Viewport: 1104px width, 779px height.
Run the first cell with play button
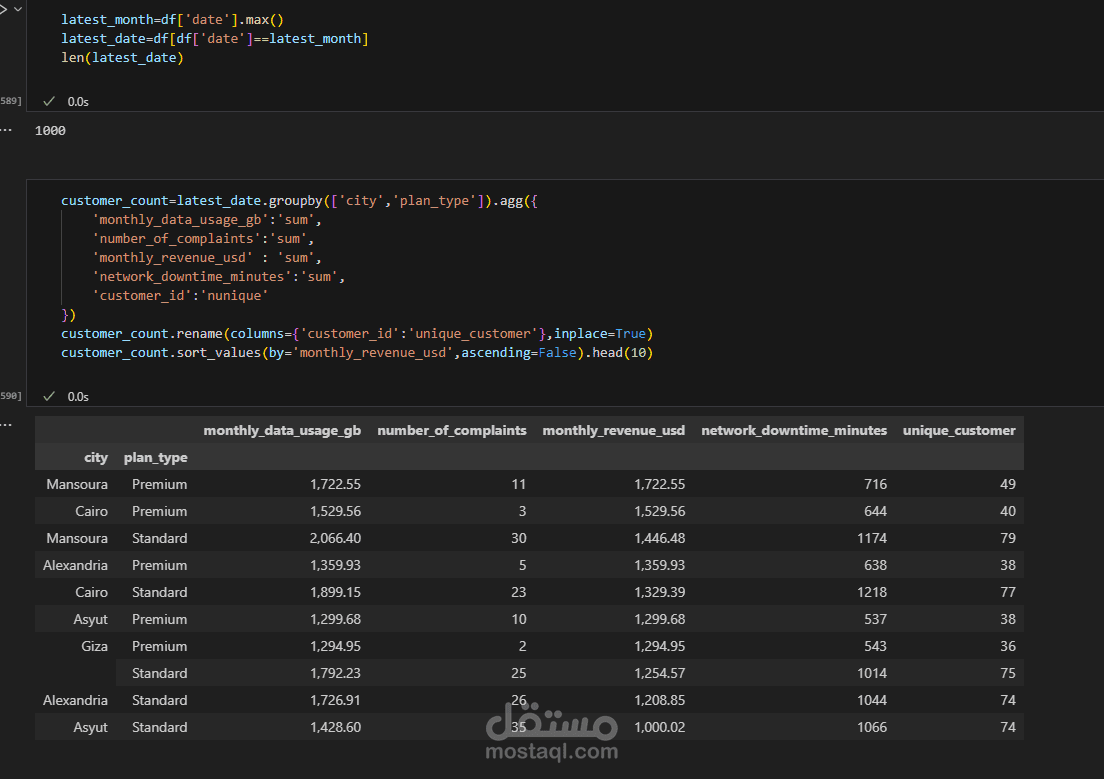(x=3, y=8)
